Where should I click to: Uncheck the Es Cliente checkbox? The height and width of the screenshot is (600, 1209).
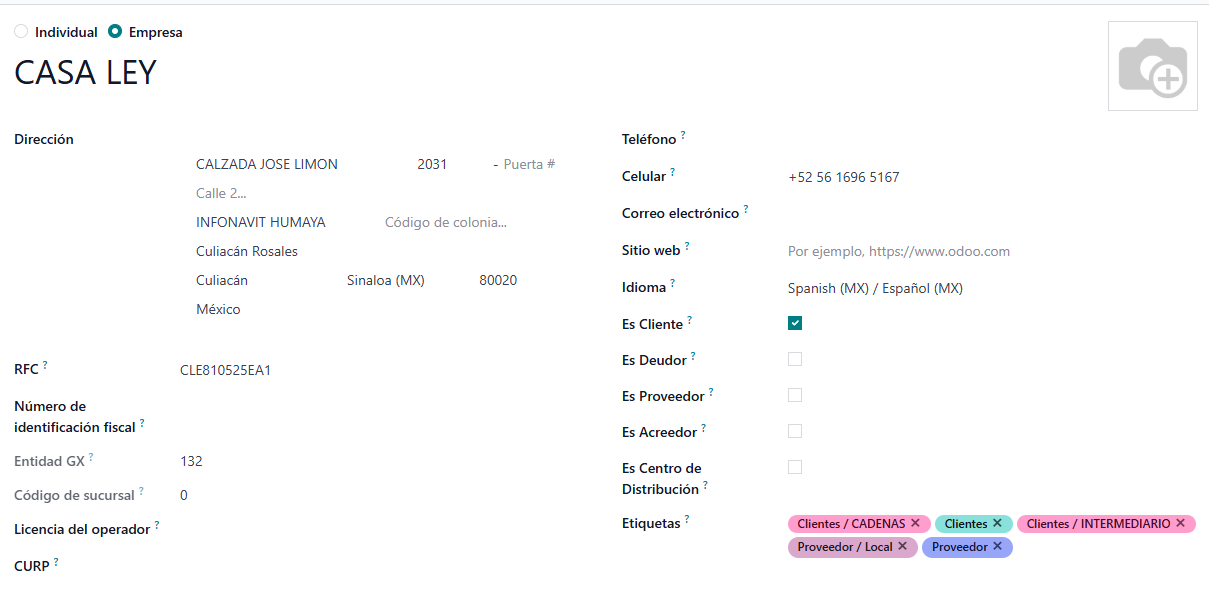(x=795, y=323)
